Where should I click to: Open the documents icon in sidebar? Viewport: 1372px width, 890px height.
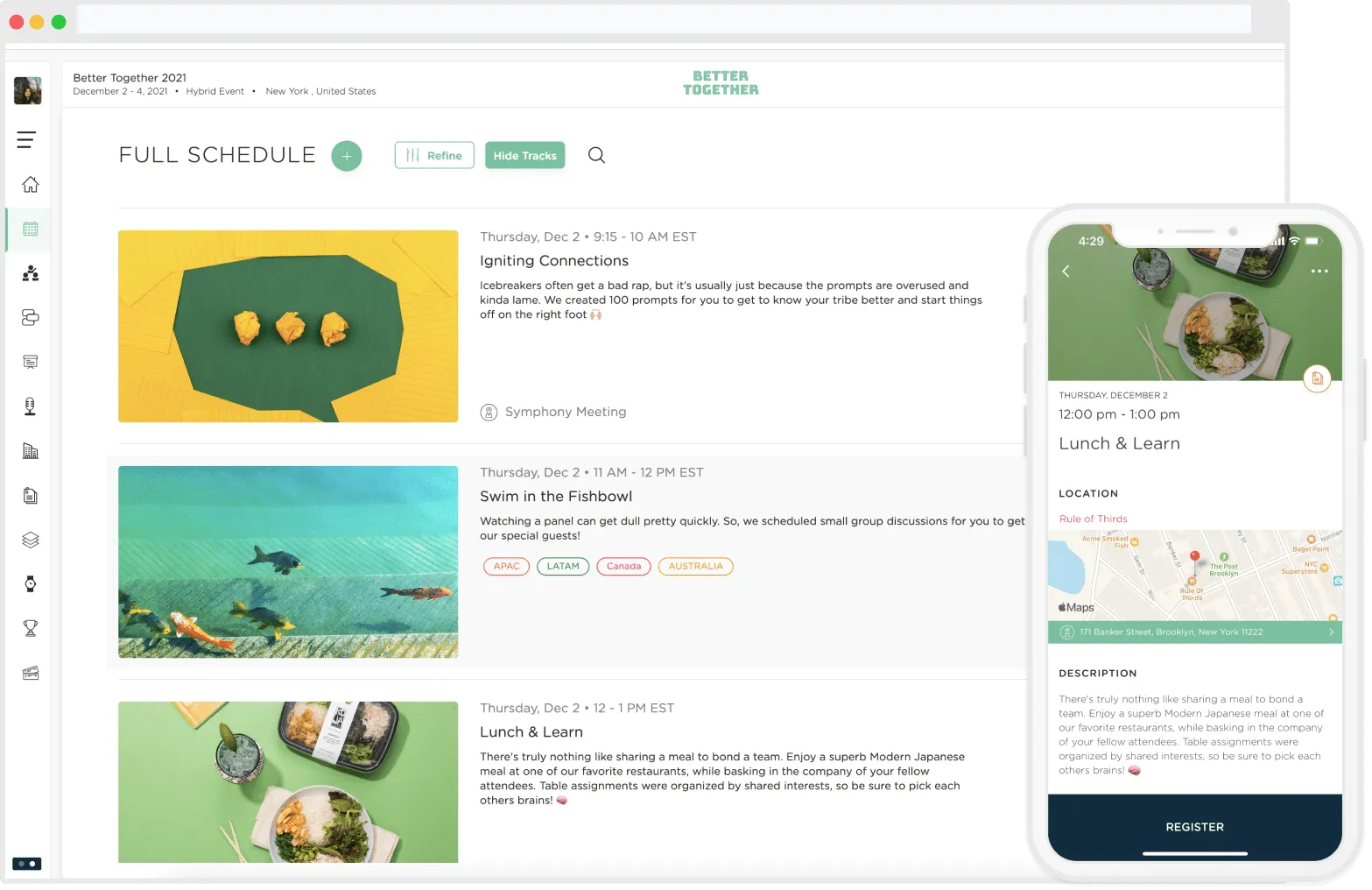tap(31, 496)
